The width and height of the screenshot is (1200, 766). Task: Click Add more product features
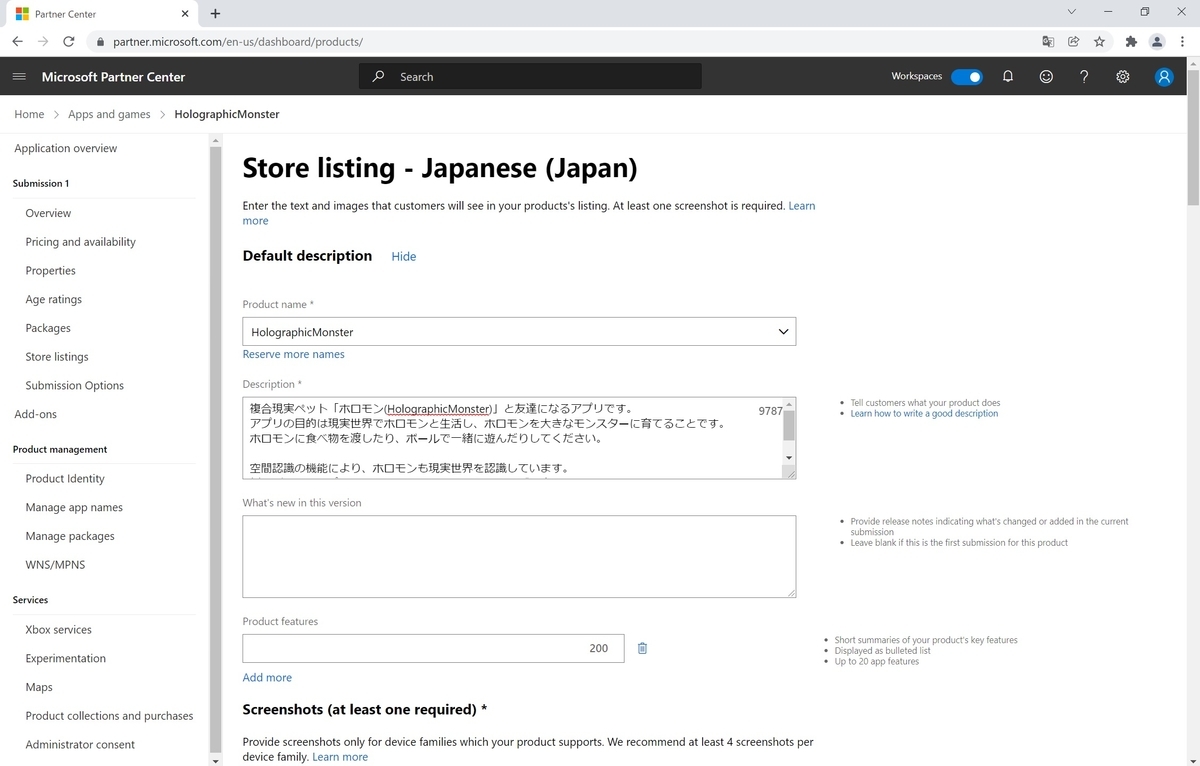pos(267,678)
